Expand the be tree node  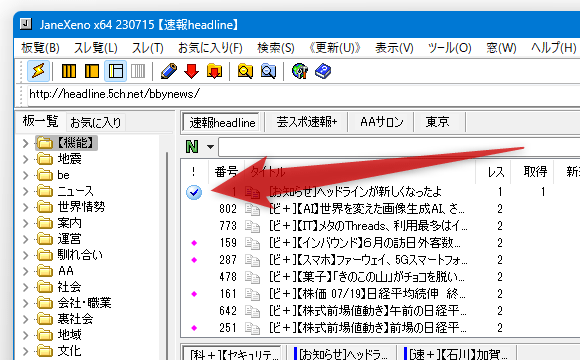pyautogui.click(x=25, y=175)
